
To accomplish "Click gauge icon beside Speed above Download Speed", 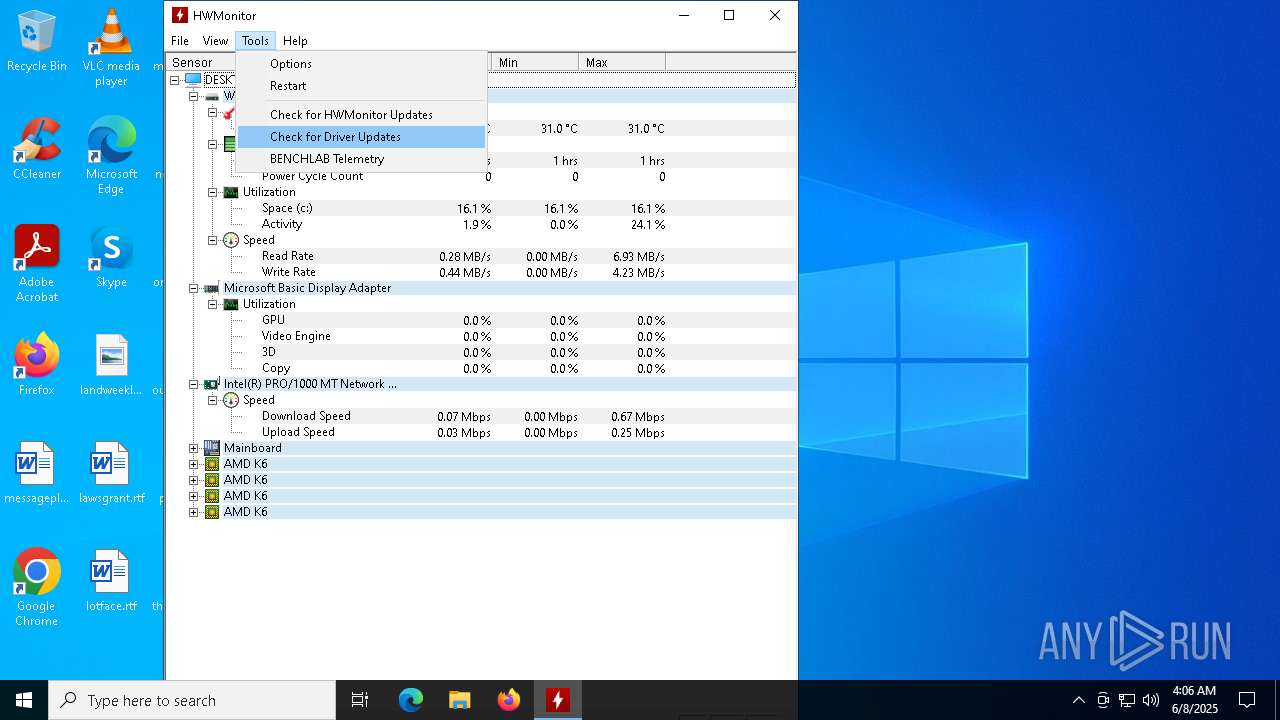I will (231, 400).
